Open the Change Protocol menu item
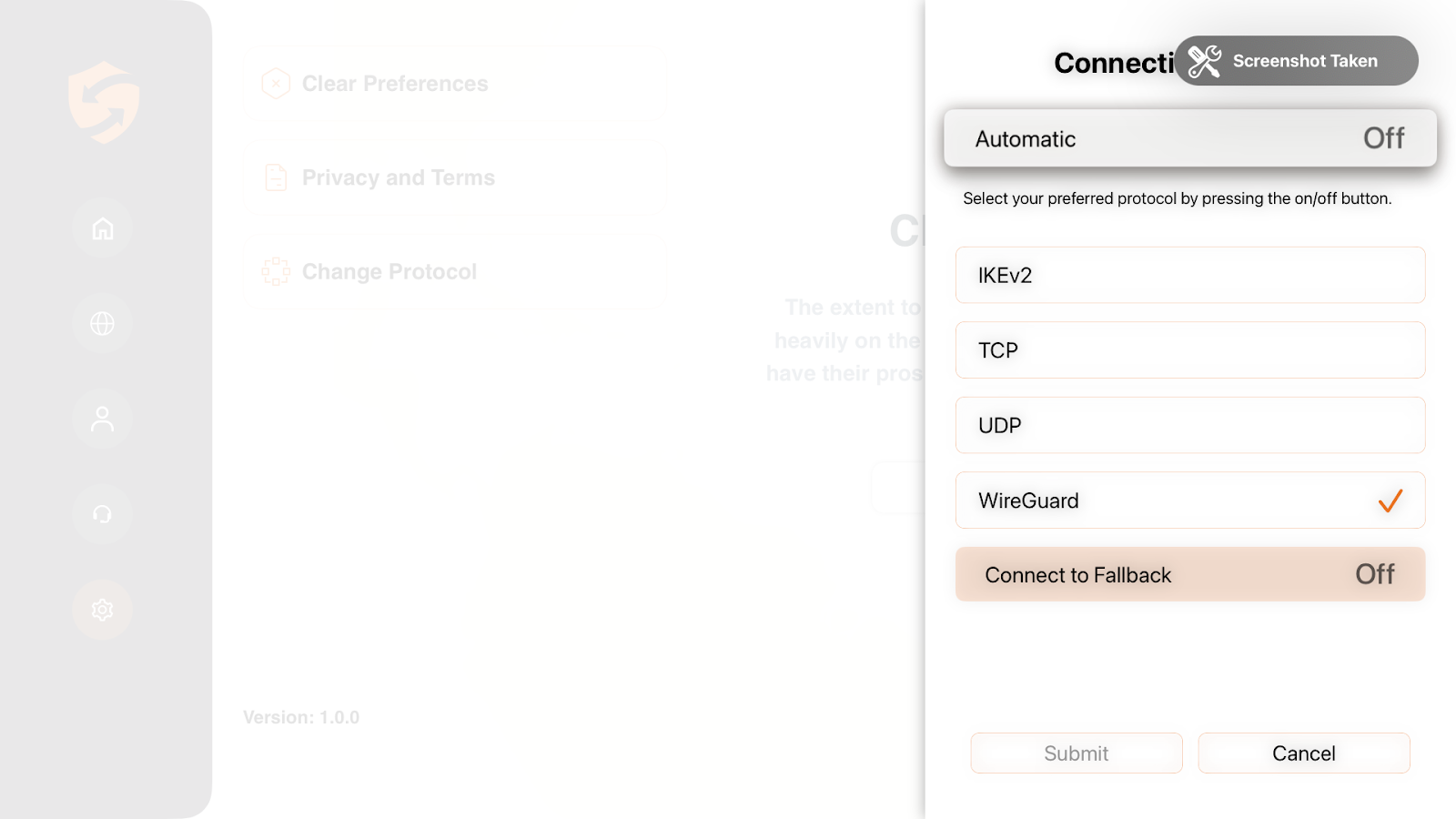The image size is (1456, 819). coord(389,271)
